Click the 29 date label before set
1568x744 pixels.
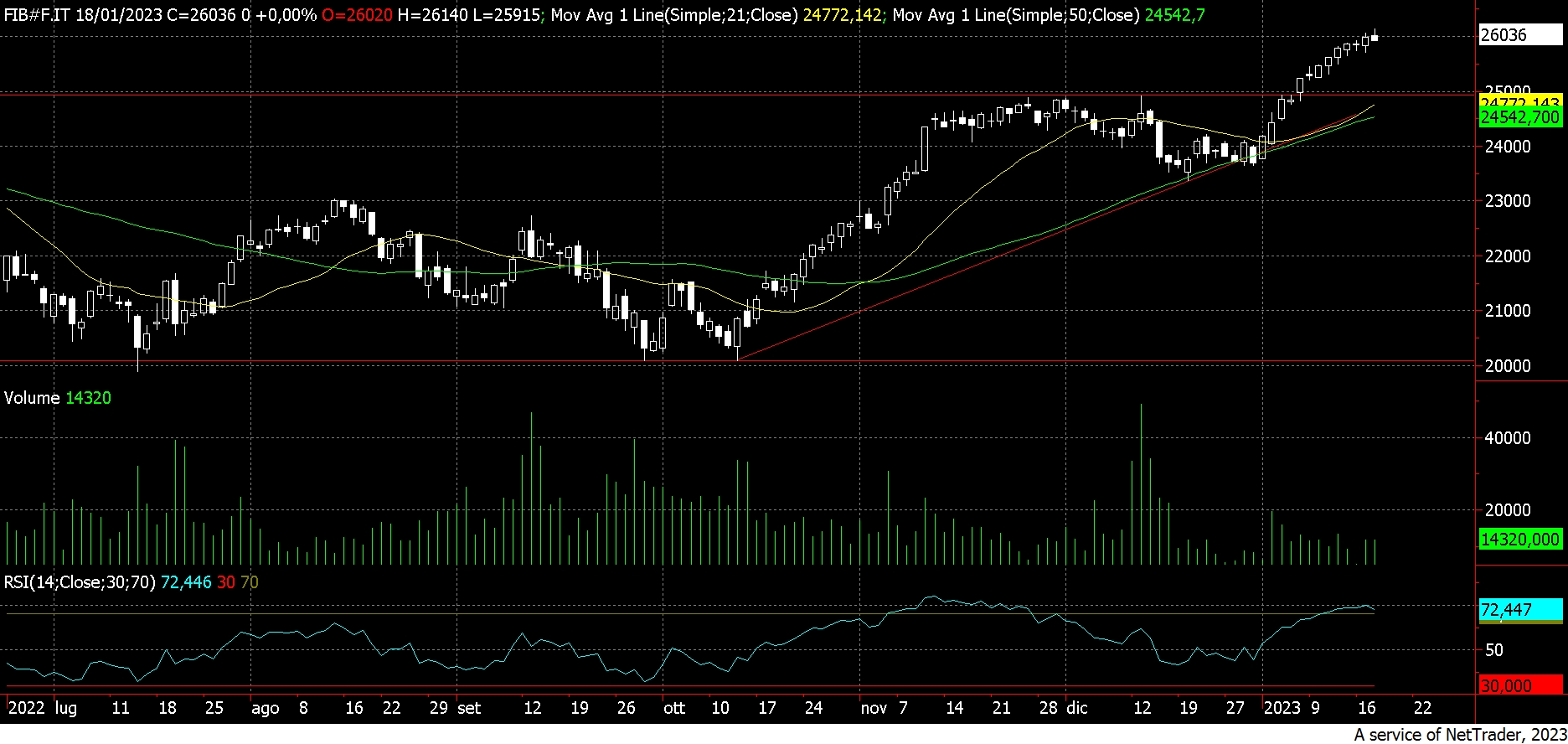(439, 708)
